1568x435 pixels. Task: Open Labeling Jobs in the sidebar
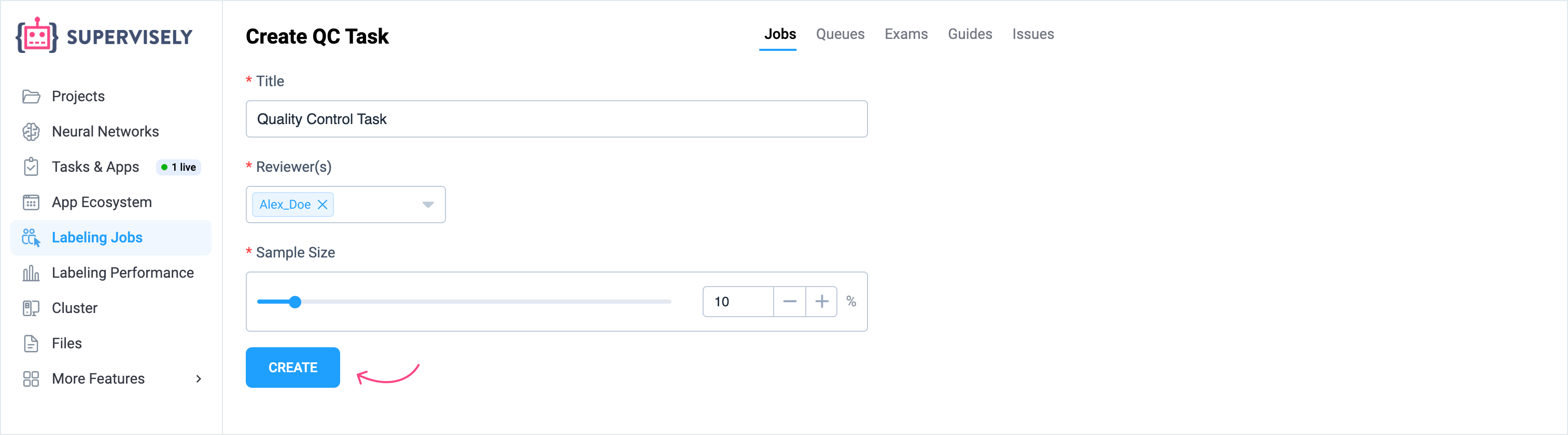pyautogui.click(x=97, y=238)
